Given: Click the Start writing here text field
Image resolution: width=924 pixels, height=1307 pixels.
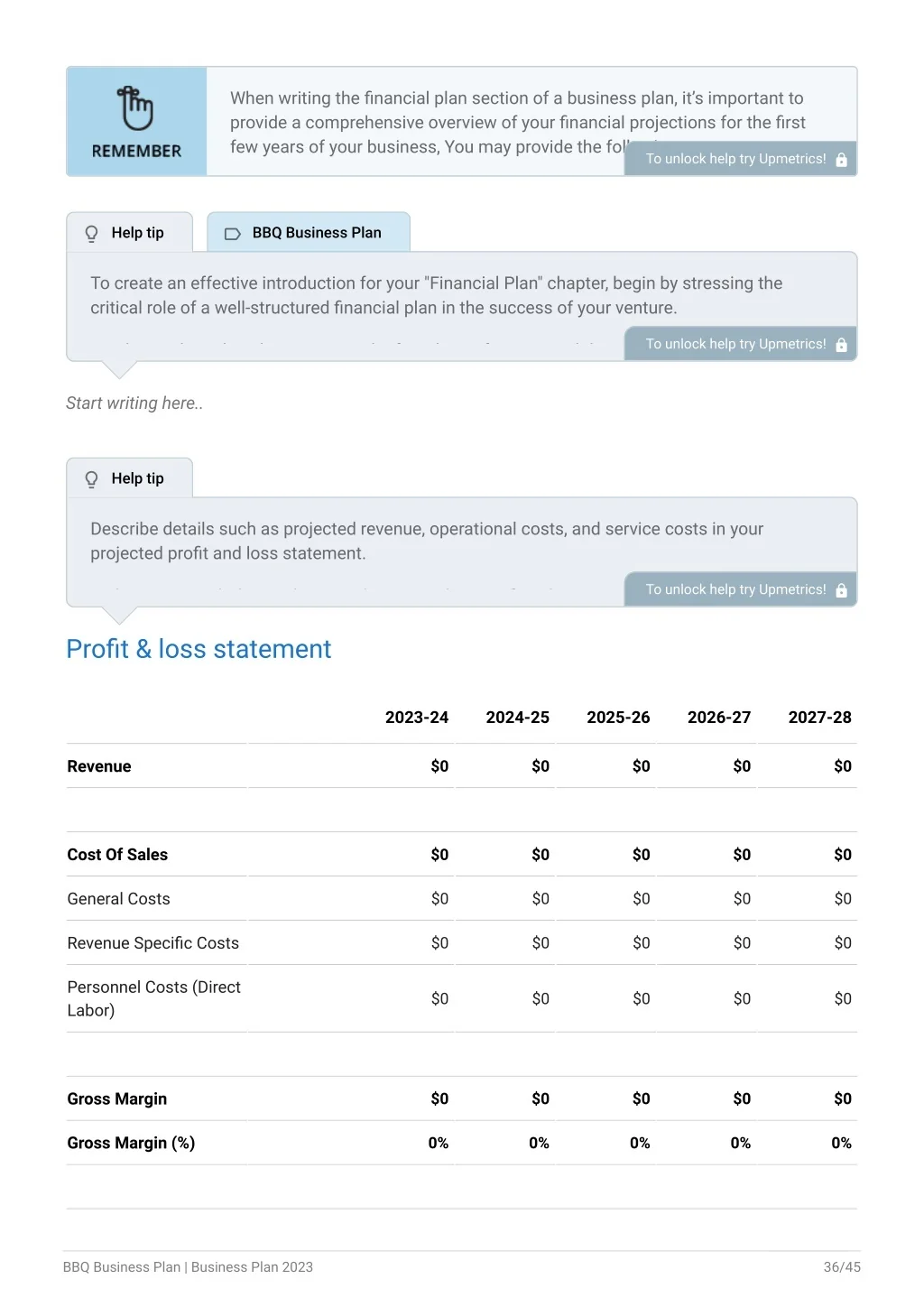Looking at the screenshot, I should (134, 403).
